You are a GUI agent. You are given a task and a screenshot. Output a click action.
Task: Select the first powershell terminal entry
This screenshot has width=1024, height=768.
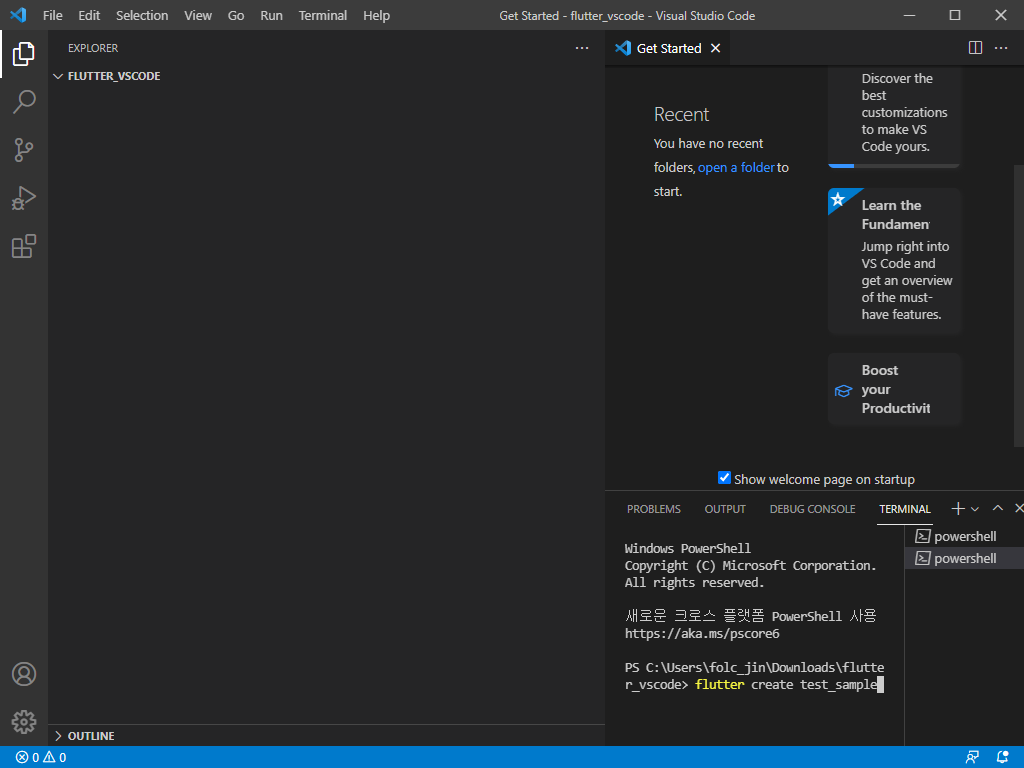pyautogui.click(x=964, y=536)
